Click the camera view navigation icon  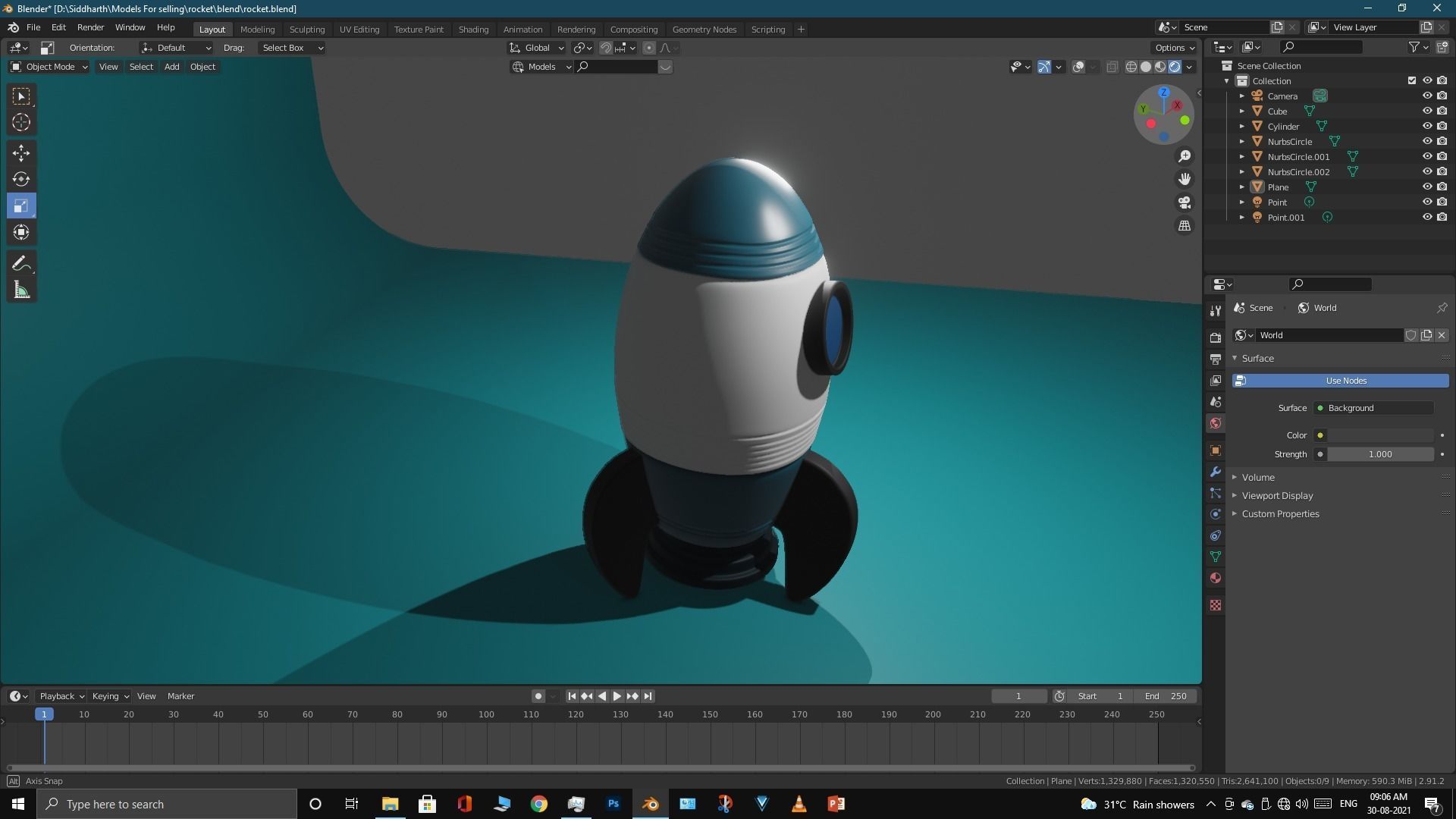pos(1184,202)
